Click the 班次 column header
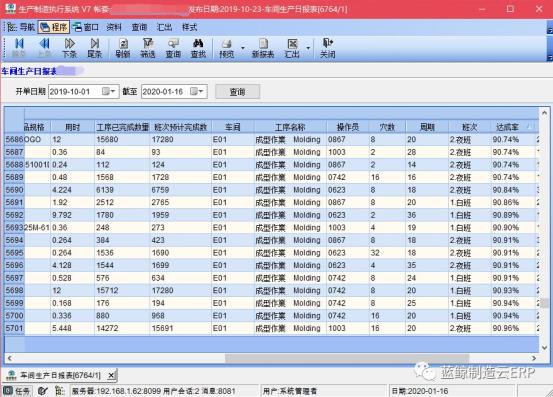 tap(469, 127)
